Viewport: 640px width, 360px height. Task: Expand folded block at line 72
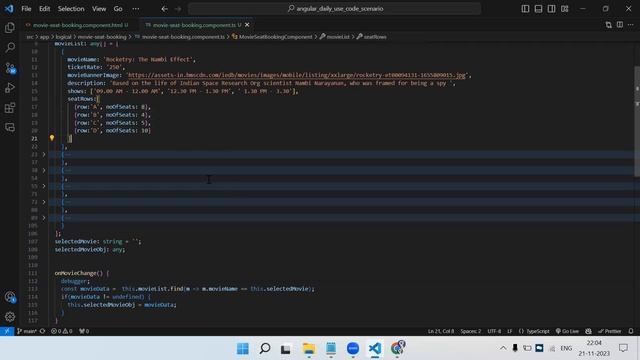click(44, 202)
